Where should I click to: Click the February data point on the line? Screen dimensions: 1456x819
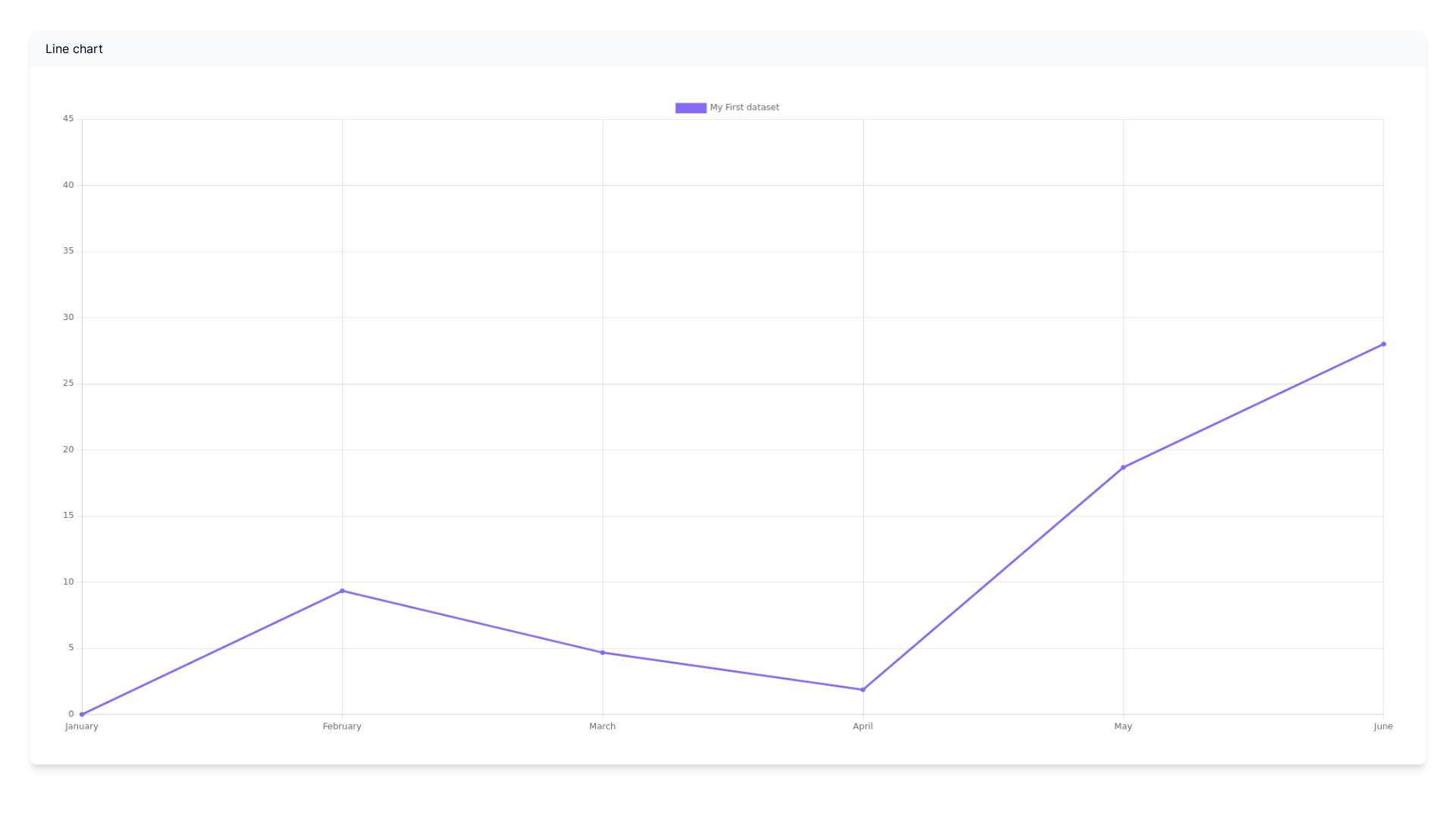[342, 591]
